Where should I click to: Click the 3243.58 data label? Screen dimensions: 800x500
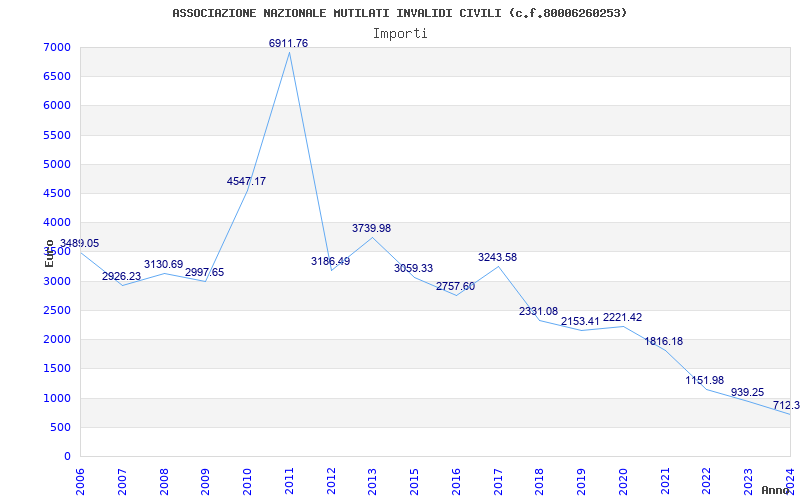(497, 258)
